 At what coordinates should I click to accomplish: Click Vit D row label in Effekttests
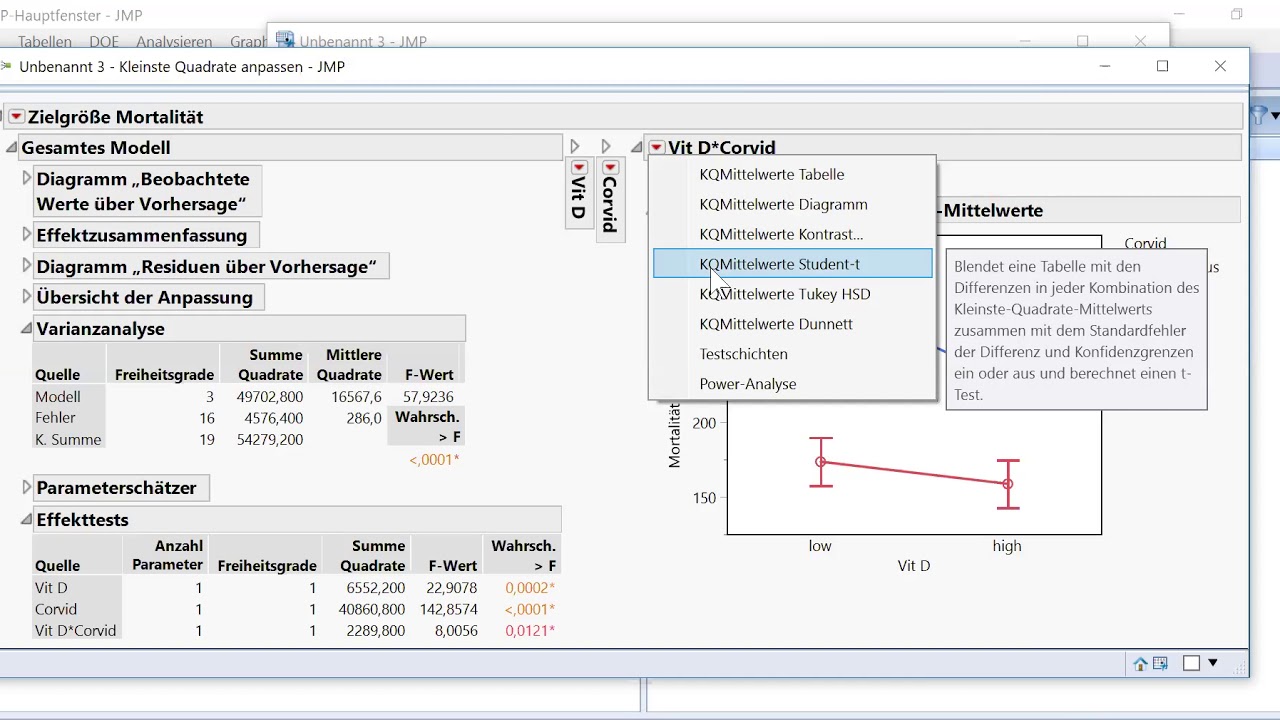click(x=51, y=588)
